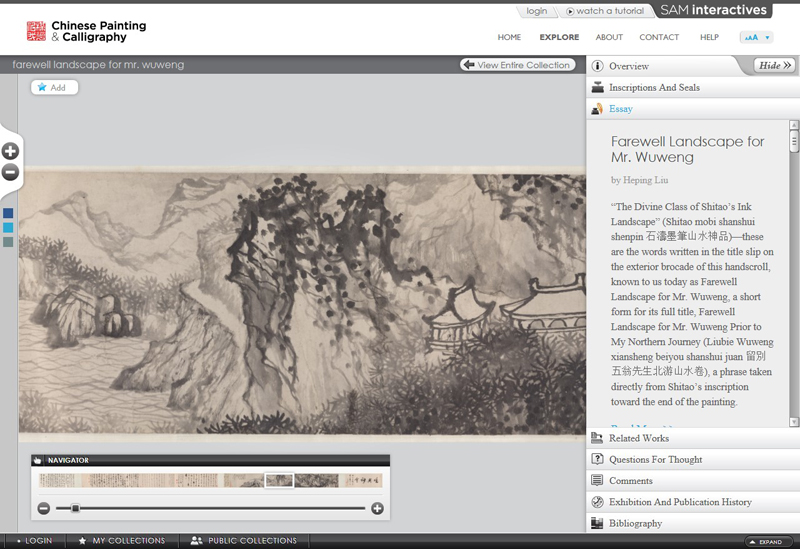Click the red seal logo of Chinese Painting & Calligraphy
800x549 pixels.
click(x=36, y=31)
